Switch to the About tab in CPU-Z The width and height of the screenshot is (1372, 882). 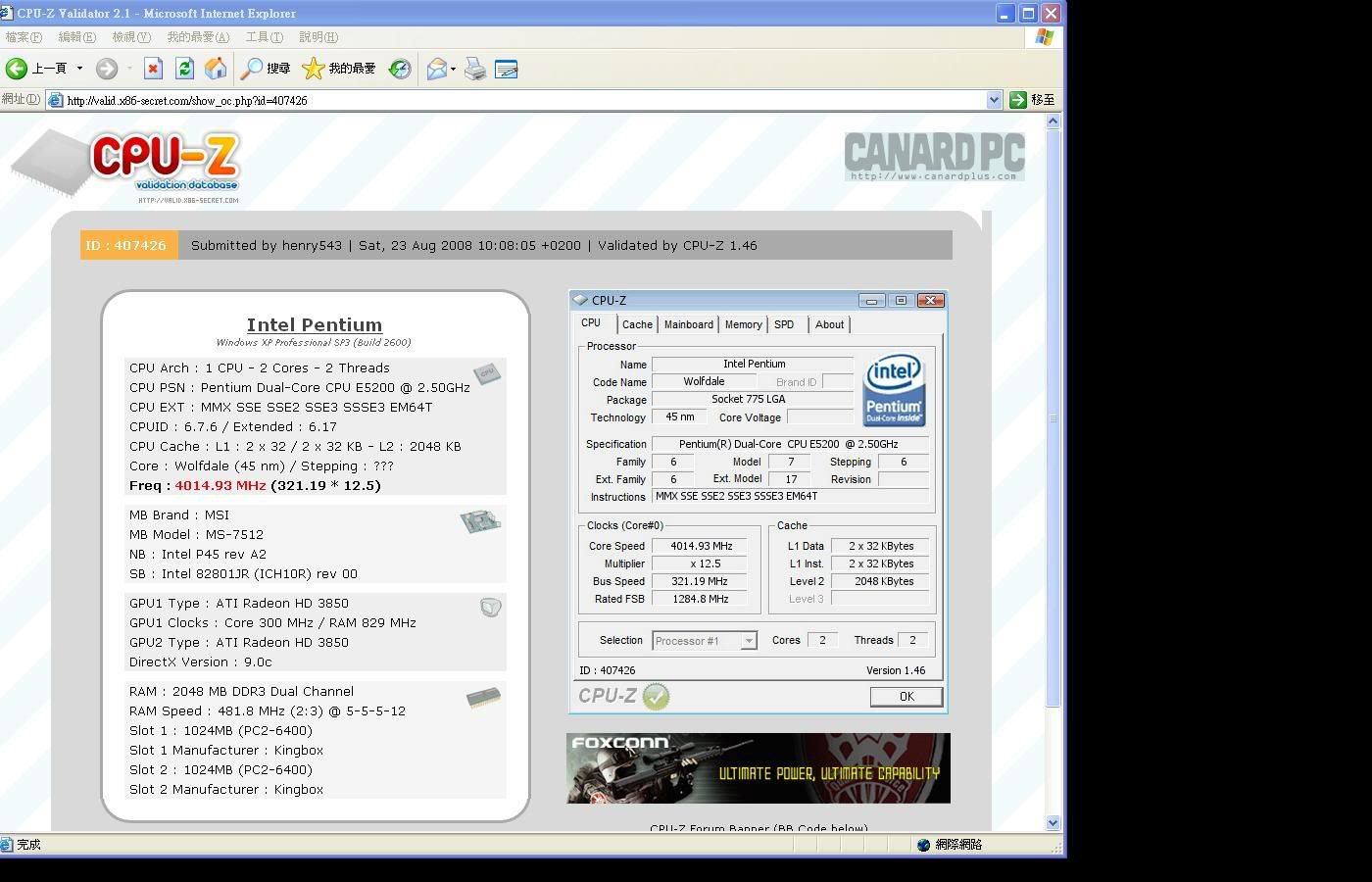(829, 324)
